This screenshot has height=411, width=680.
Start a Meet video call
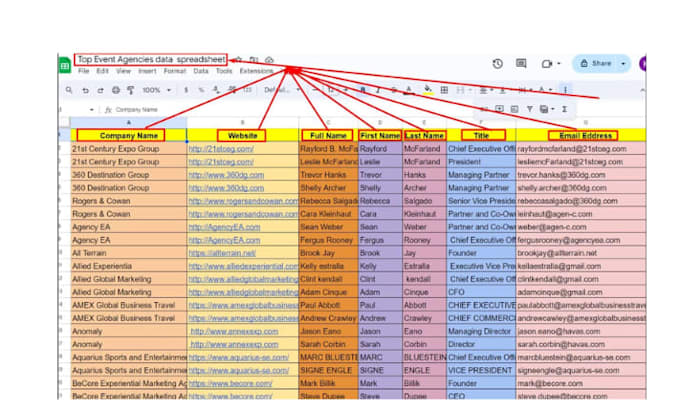pyautogui.click(x=546, y=64)
